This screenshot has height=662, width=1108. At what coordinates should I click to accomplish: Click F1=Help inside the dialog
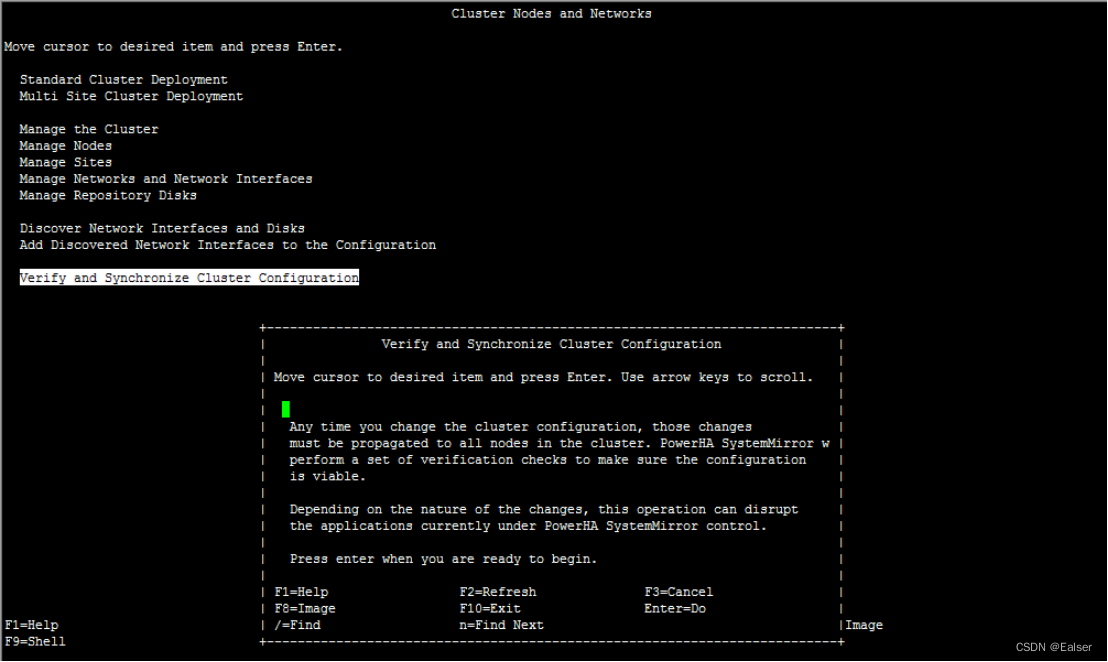coord(301,591)
